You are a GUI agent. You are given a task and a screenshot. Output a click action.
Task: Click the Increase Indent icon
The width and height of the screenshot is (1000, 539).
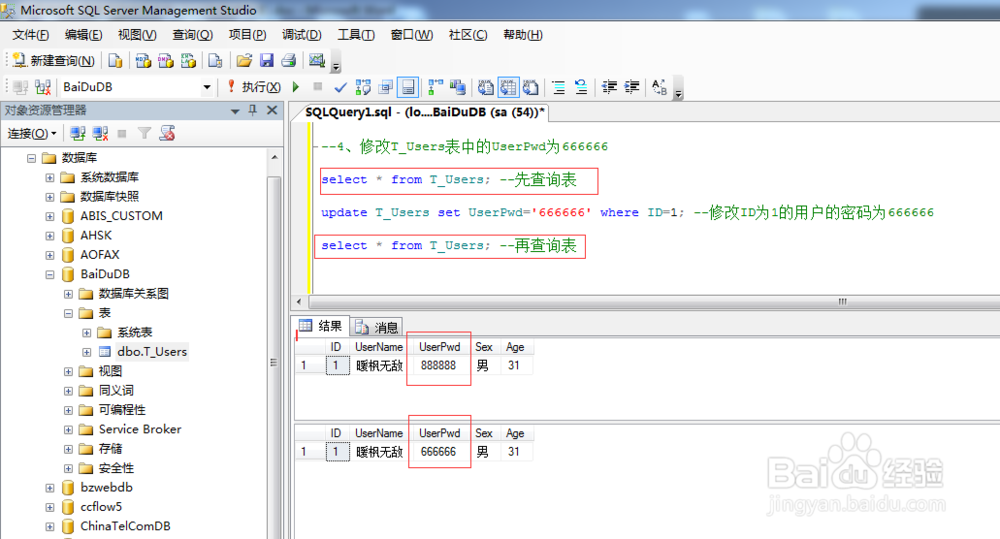point(631,87)
